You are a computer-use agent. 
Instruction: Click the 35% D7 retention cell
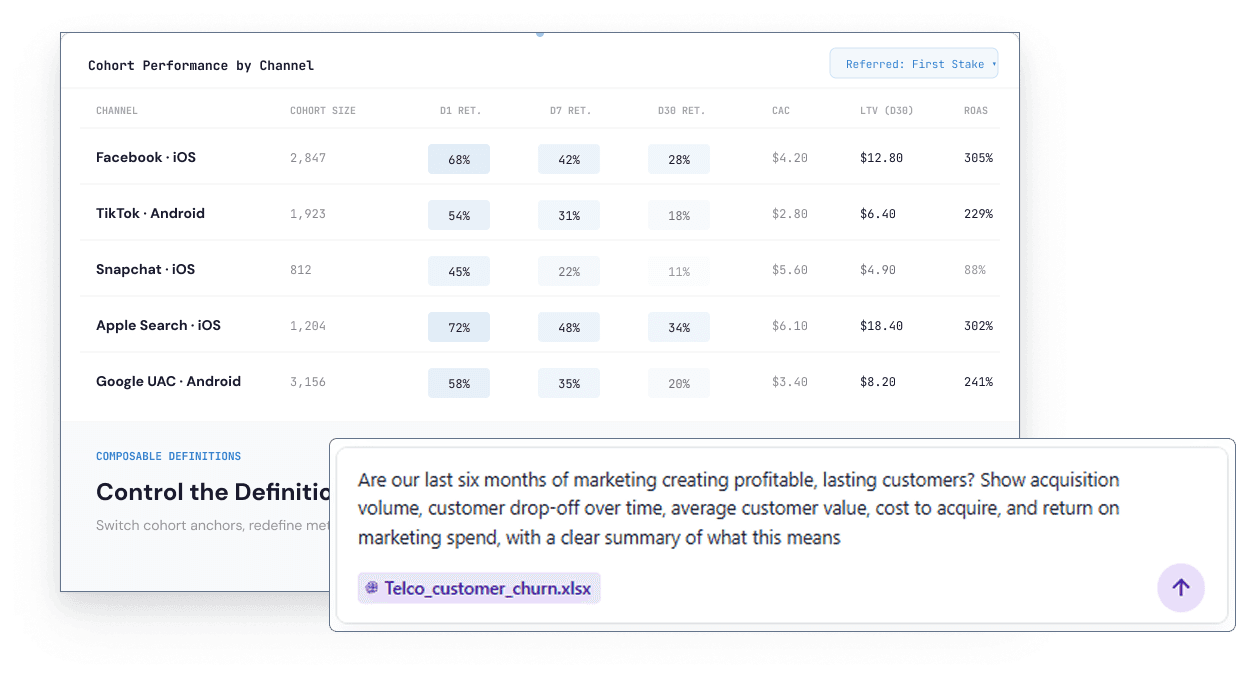(569, 383)
